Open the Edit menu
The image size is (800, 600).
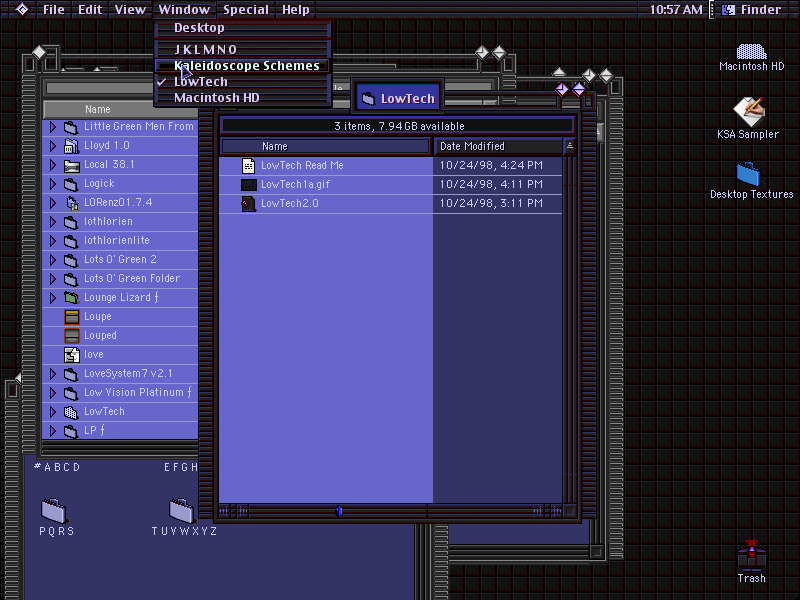[x=90, y=10]
